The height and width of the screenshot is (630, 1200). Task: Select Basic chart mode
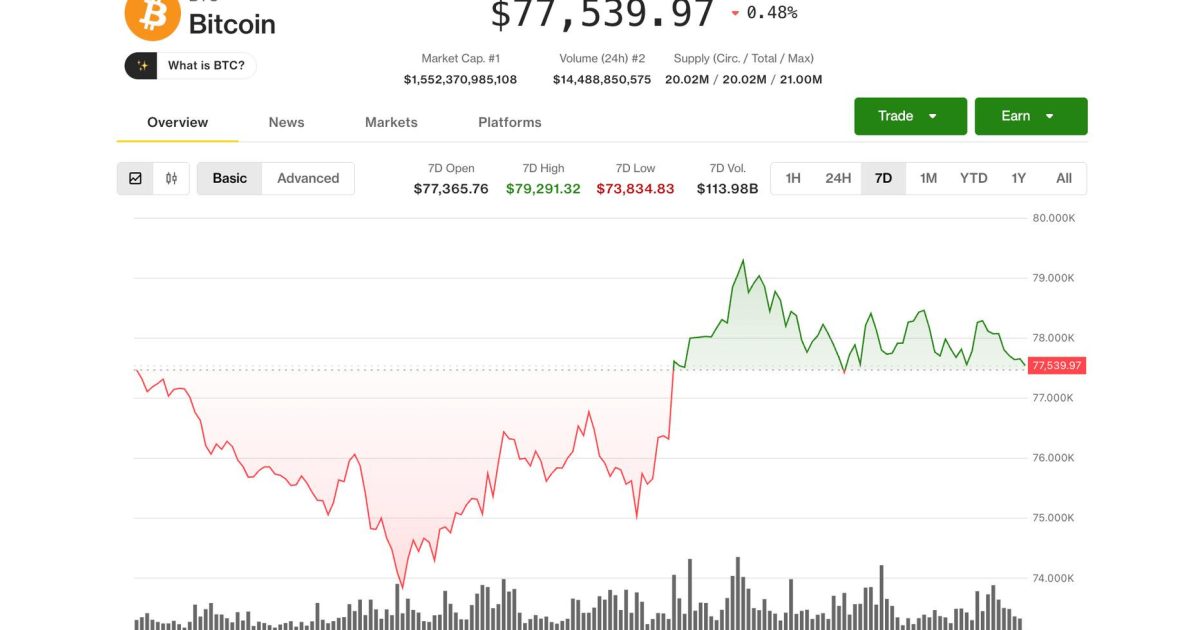[229, 177]
